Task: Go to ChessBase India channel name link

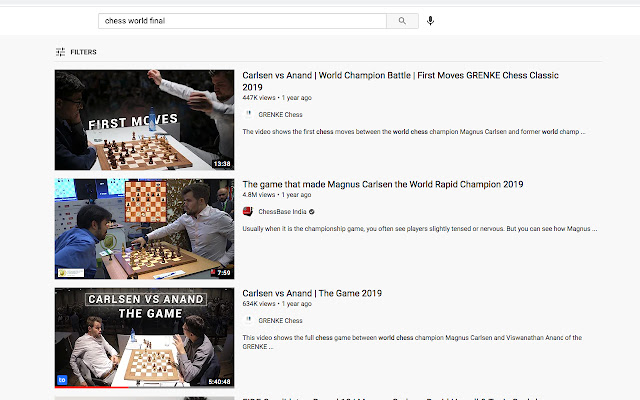Action: [283, 212]
